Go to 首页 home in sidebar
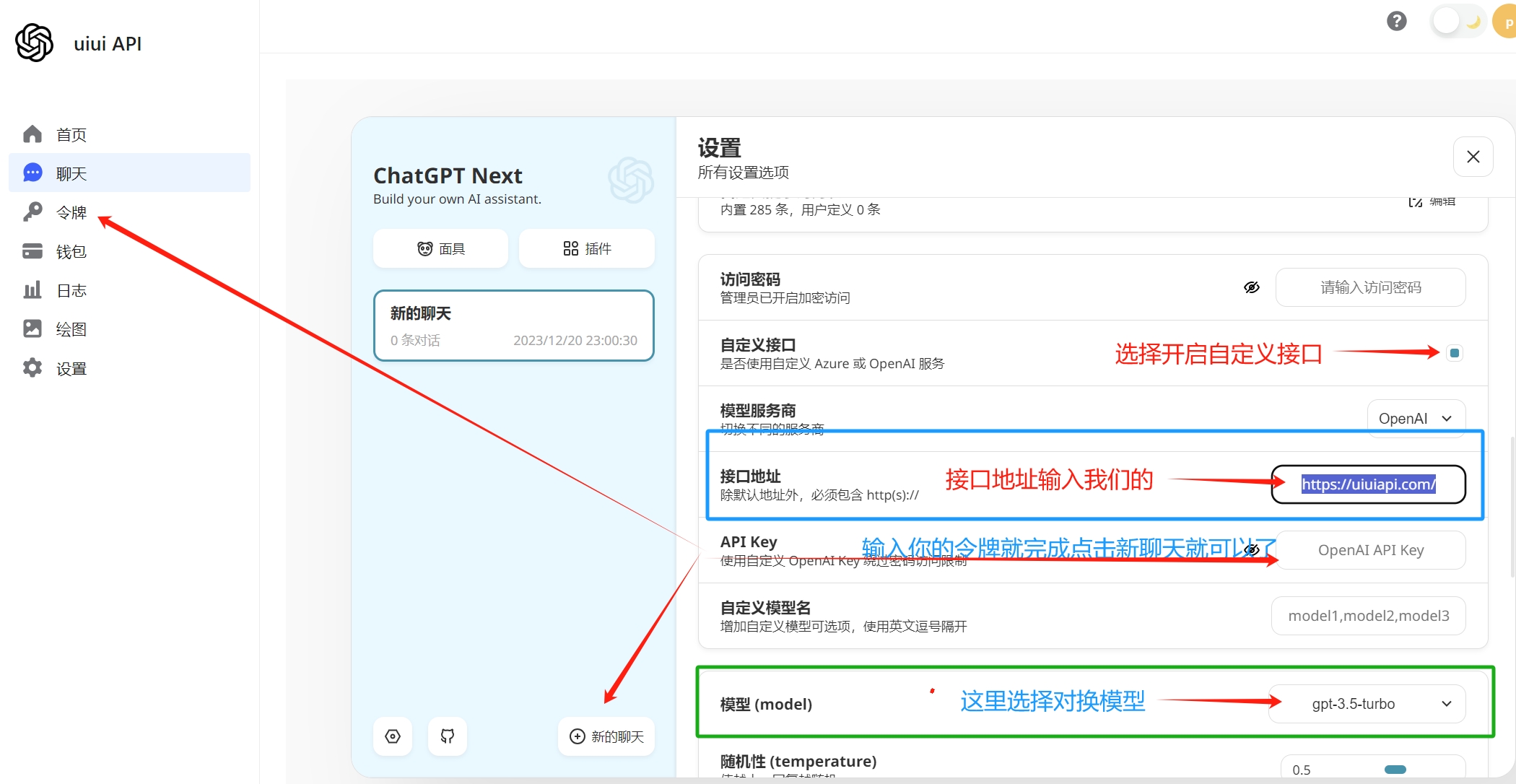 pyautogui.click(x=129, y=134)
